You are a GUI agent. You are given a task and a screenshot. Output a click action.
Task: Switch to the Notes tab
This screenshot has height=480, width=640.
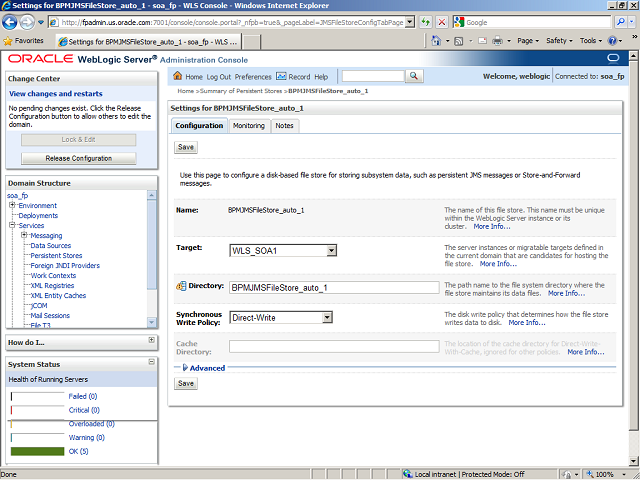click(x=284, y=126)
